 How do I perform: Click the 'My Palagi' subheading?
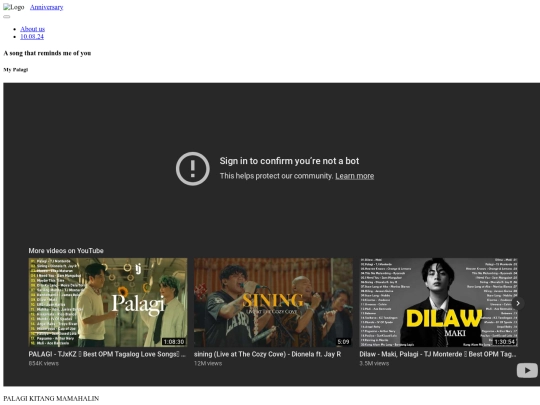[x=15, y=70]
